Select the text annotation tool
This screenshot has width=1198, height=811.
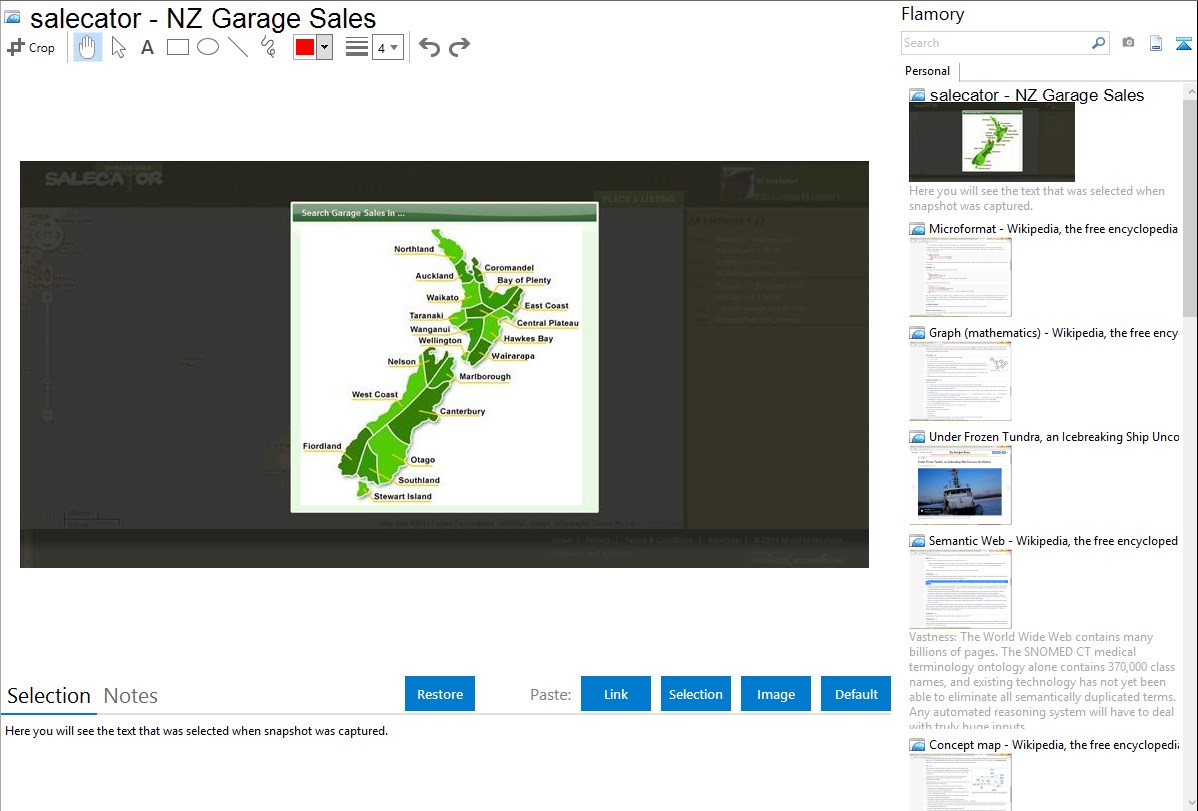[147, 47]
